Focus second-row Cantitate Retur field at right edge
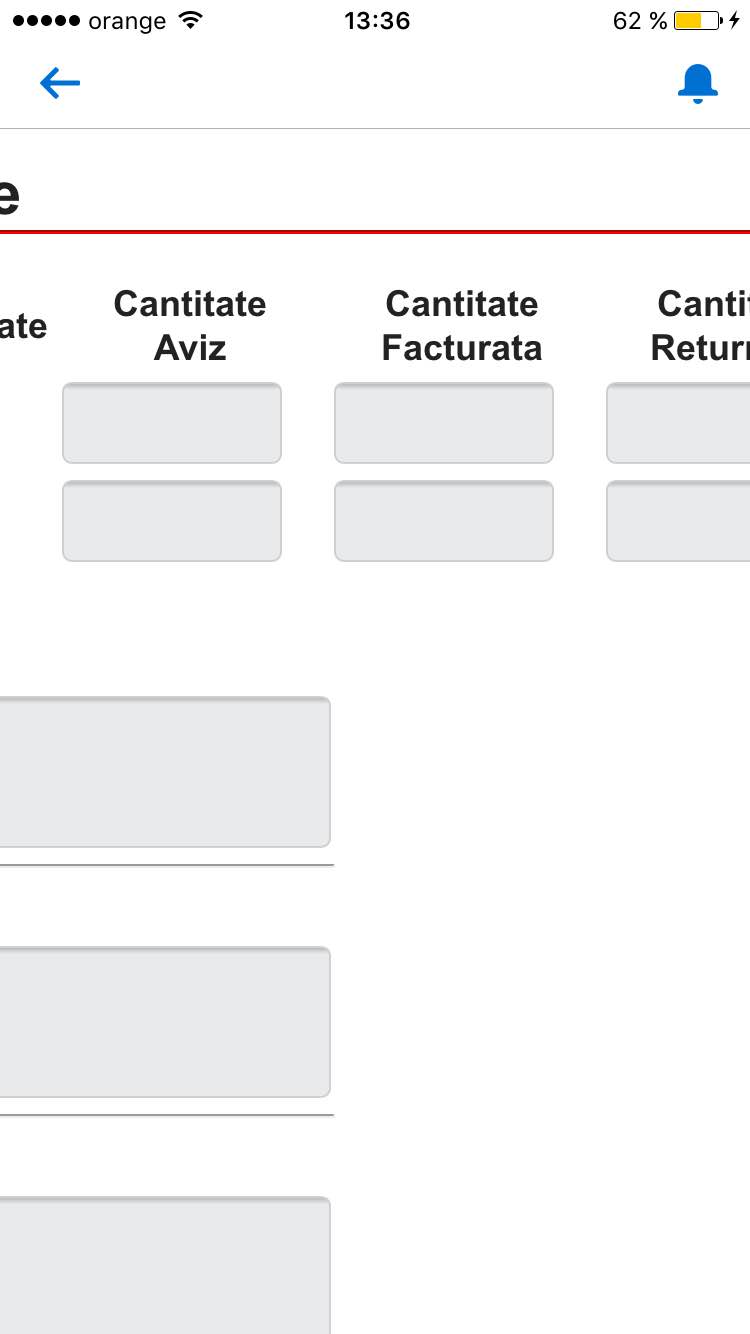Image resolution: width=750 pixels, height=1334 pixels. tap(680, 521)
